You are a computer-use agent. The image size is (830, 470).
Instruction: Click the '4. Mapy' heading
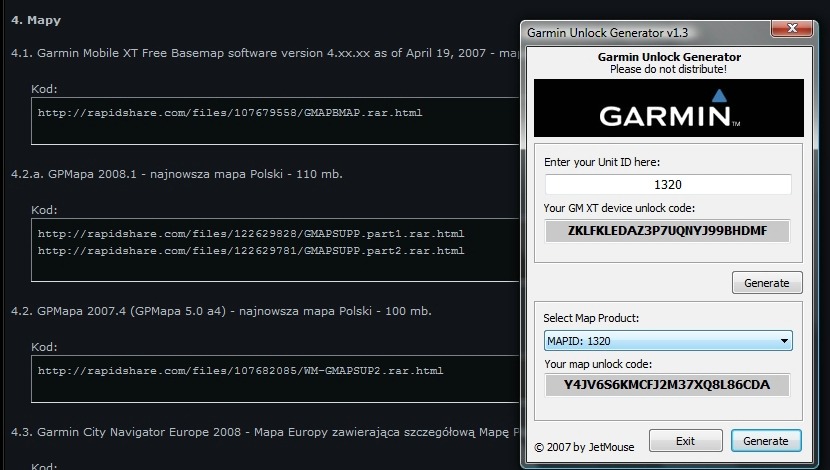pos(36,20)
